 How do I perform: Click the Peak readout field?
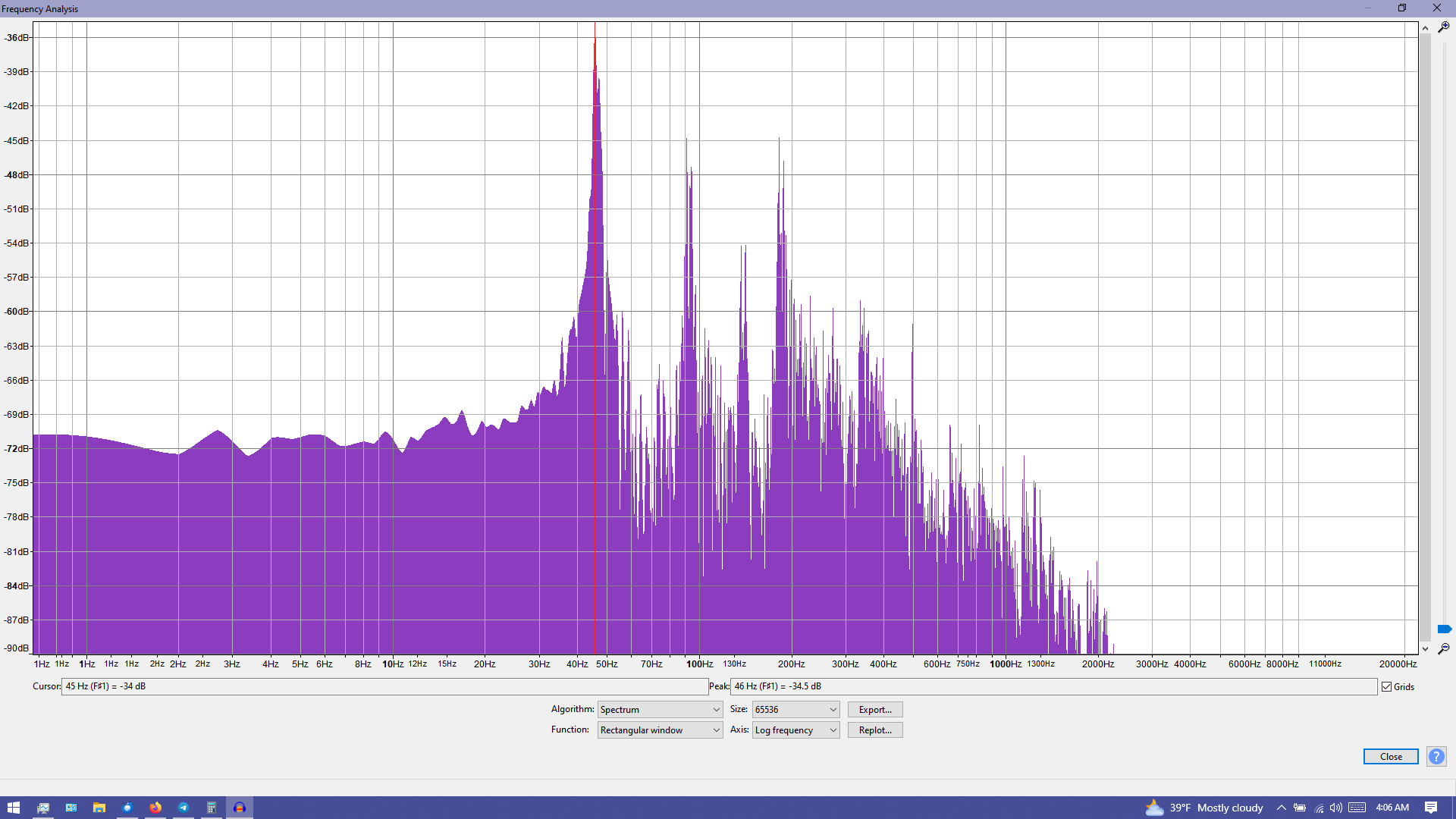pyautogui.click(x=1053, y=686)
